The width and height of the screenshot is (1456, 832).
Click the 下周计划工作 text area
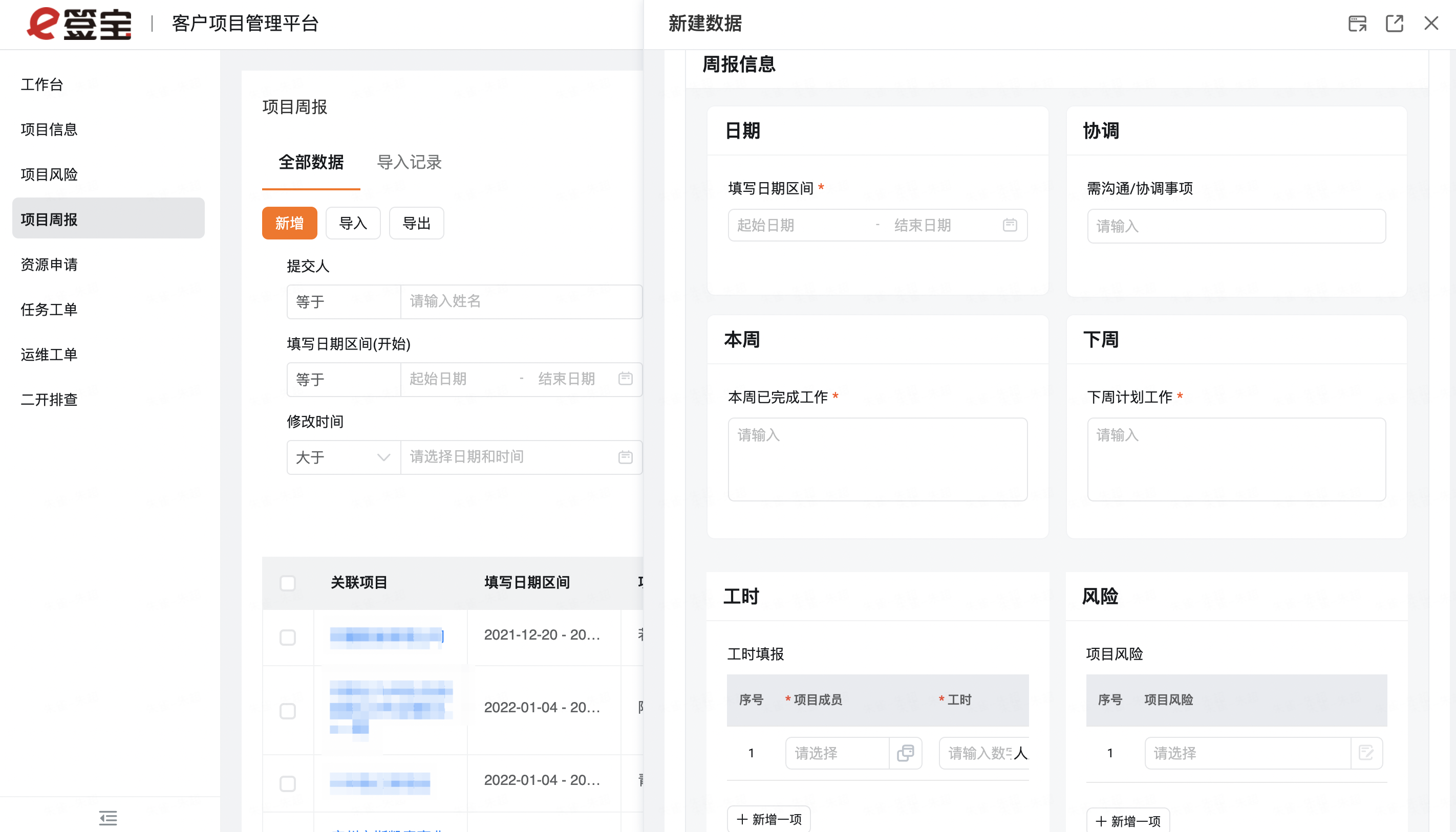click(x=1236, y=459)
